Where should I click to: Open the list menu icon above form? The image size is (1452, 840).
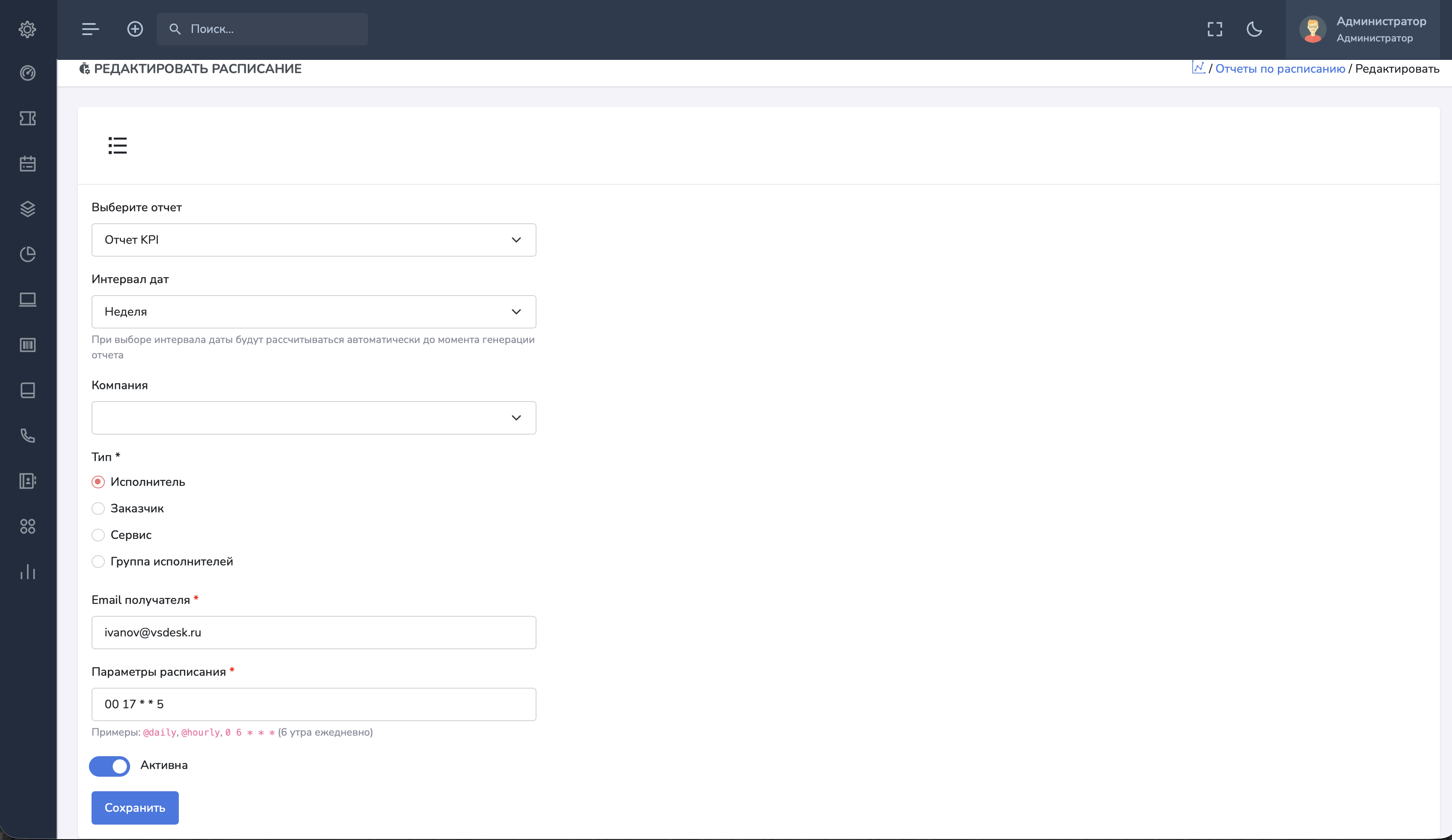118,145
